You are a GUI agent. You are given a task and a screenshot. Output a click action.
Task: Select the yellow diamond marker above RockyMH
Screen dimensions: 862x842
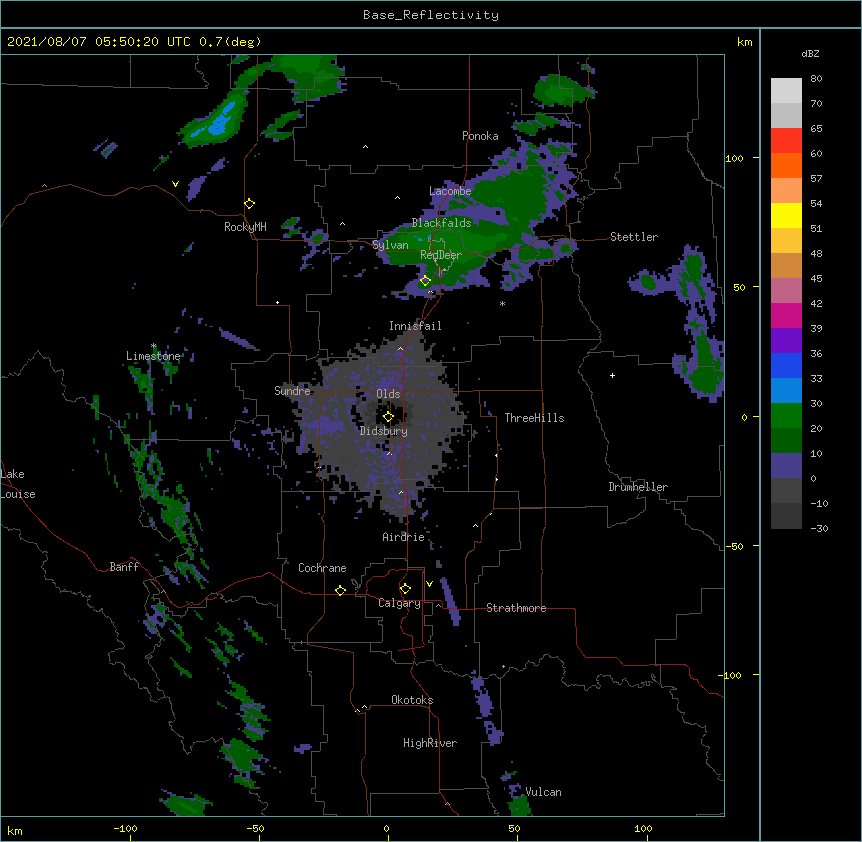point(250,204)
